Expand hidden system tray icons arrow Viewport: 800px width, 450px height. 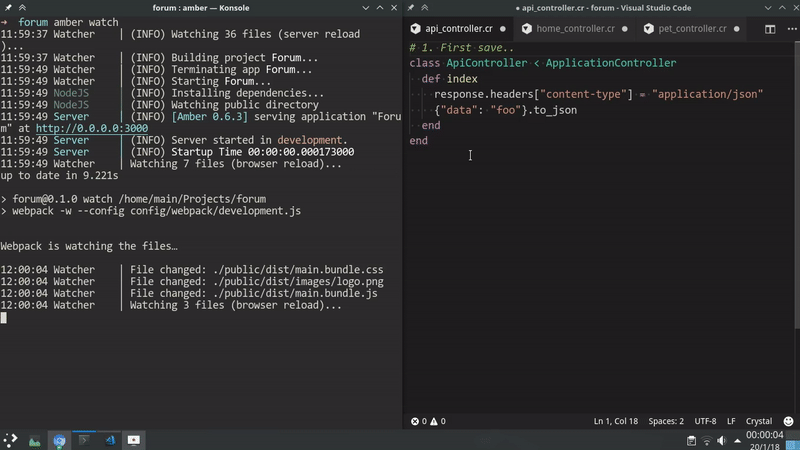[x=737, y=441]
